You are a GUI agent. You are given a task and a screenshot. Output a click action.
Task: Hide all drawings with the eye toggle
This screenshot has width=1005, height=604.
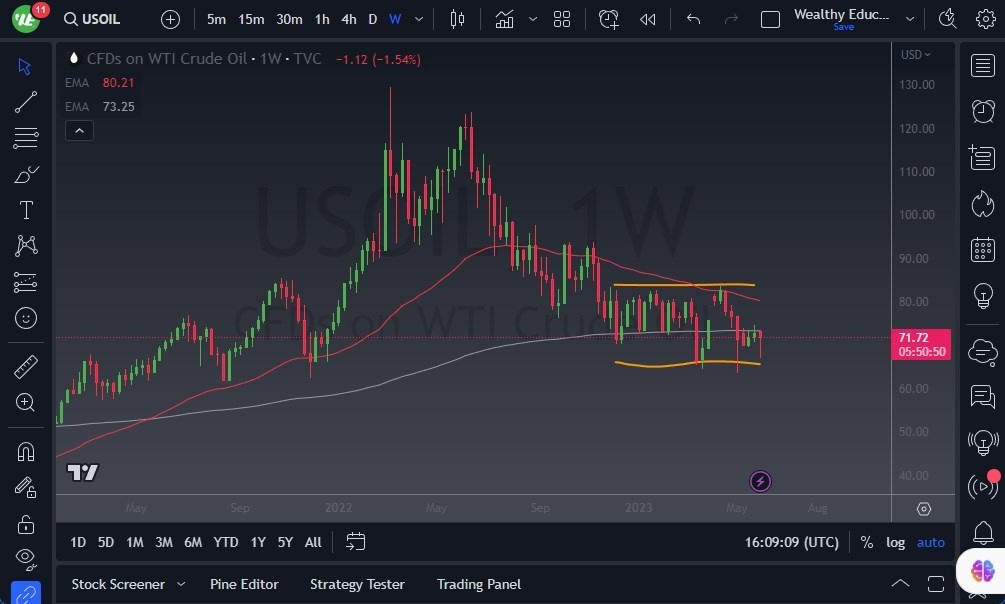coord(25,559)
